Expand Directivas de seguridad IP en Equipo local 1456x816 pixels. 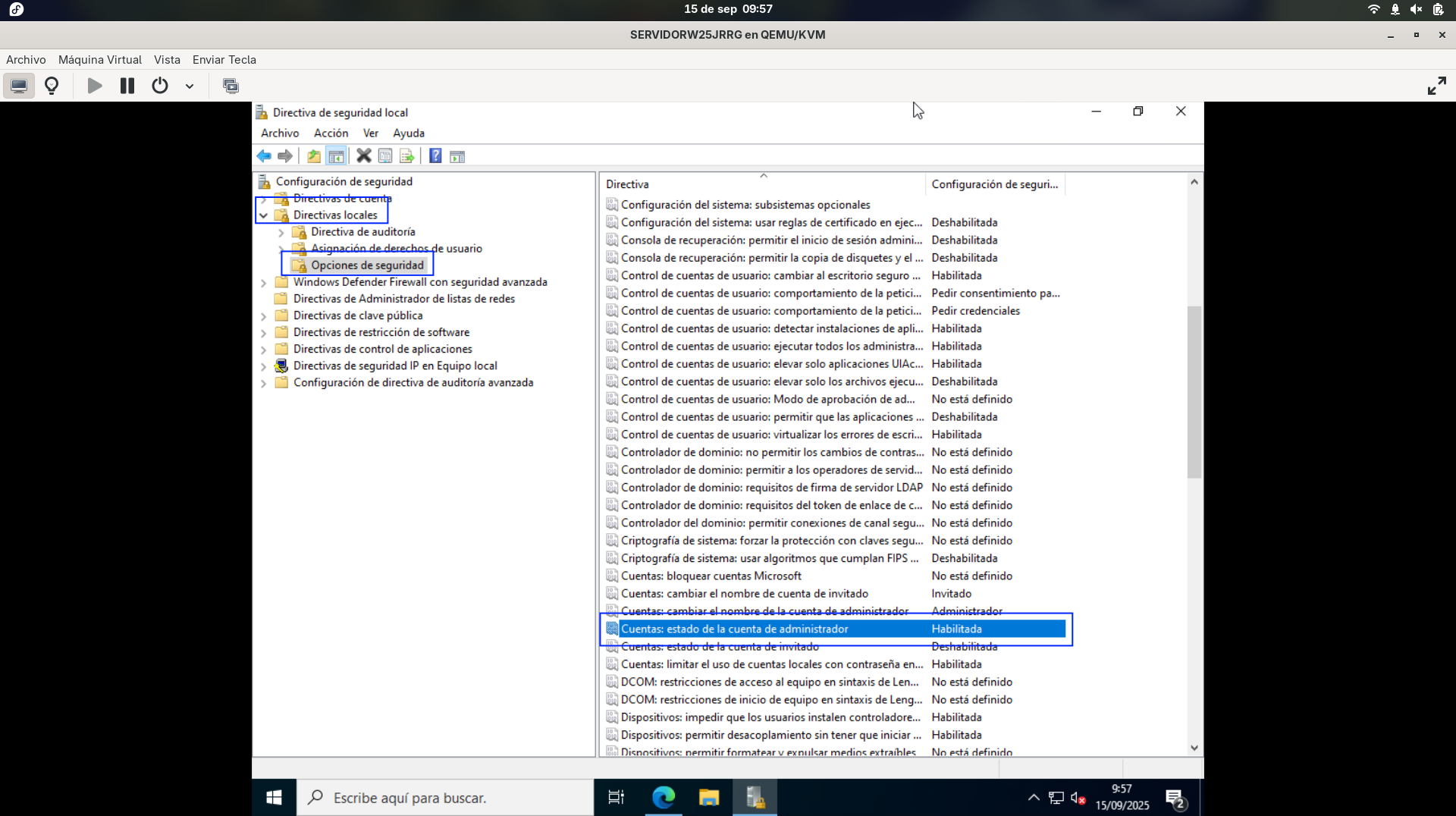point(264,366)
